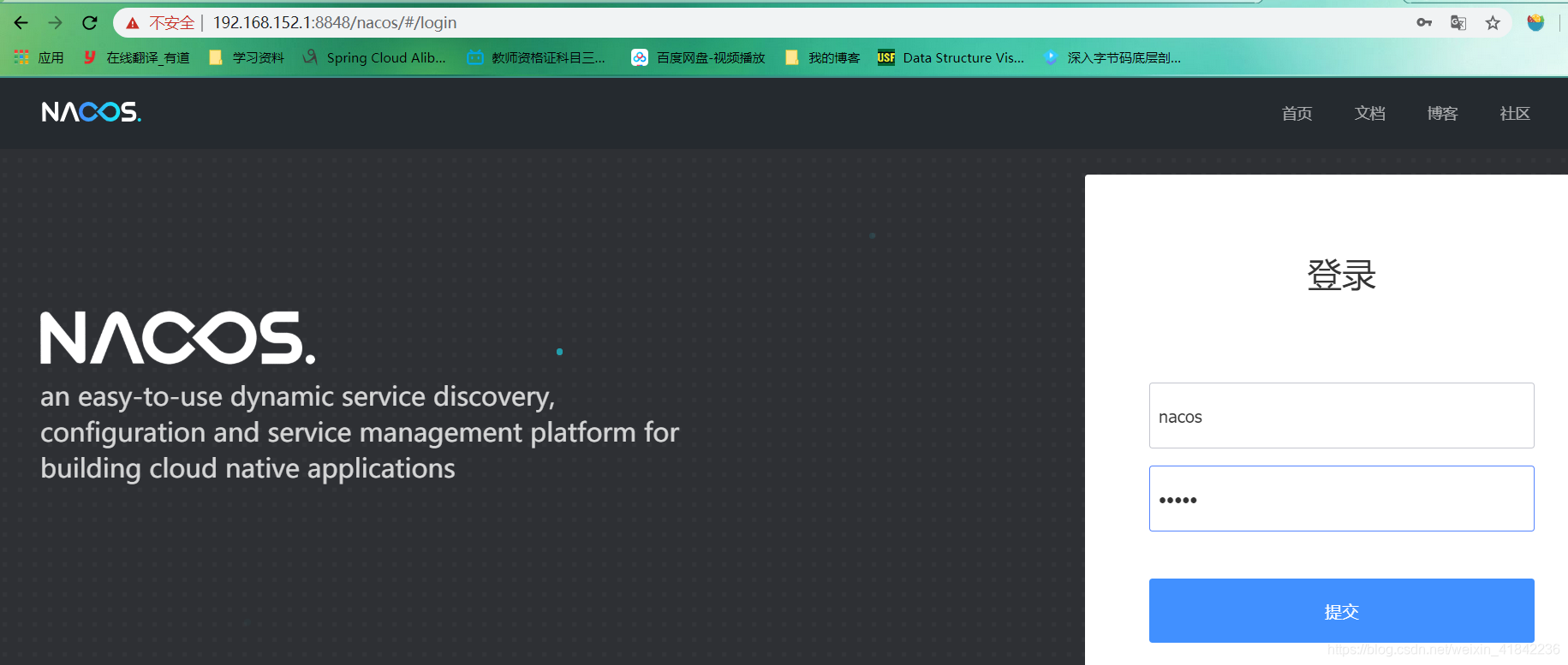The width and height of the screenshot is (1568, 665).
Task: Go back with the browser back arrow
Action: tap(21, 23)
